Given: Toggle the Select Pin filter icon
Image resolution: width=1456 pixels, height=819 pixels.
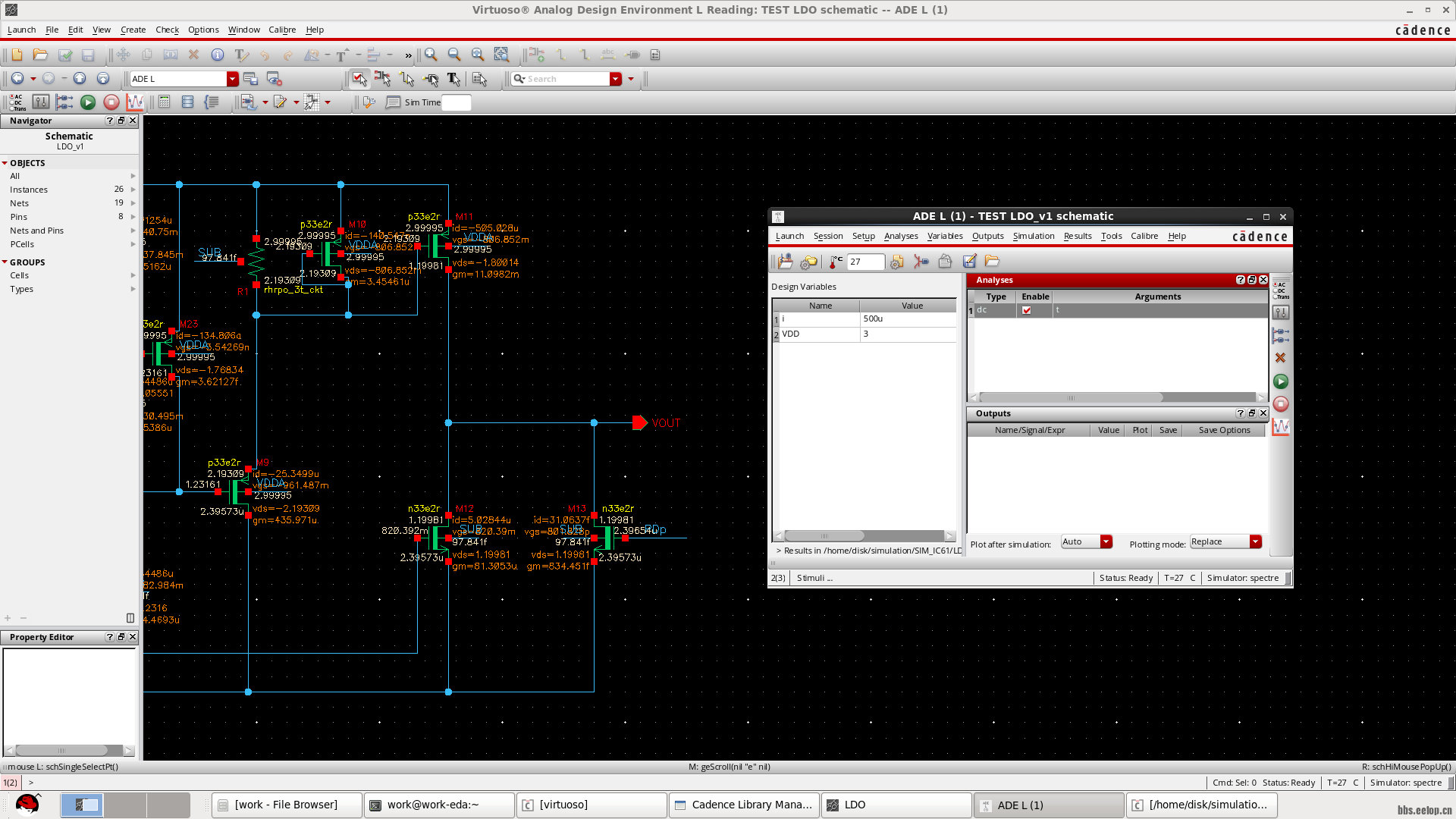Looking at the screenshot, I should [430, 79].
